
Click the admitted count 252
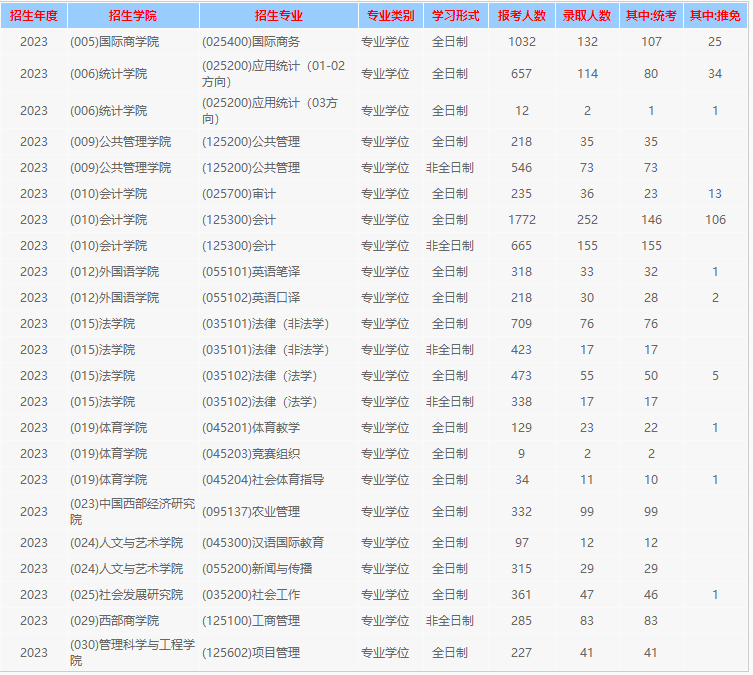587,220
